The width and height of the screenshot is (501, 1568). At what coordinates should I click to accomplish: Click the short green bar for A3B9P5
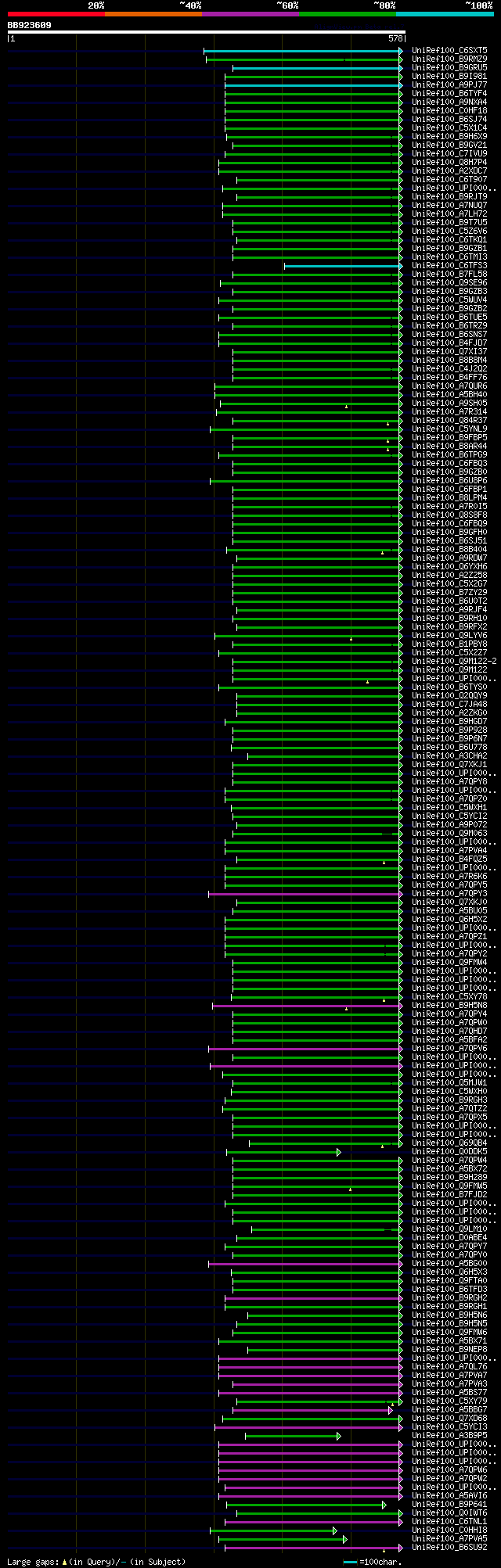293,1436
